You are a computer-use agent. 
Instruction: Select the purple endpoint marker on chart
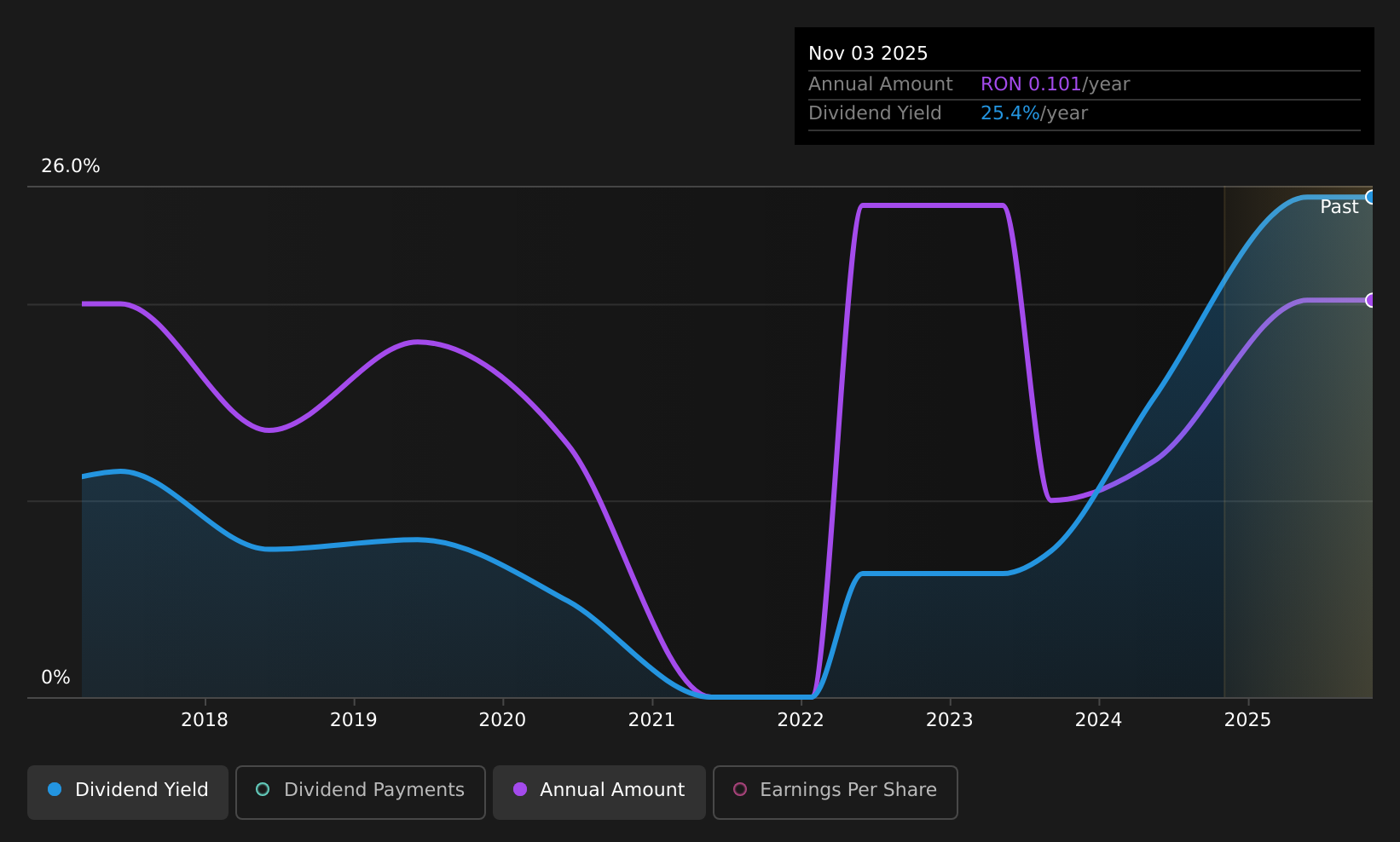tap(1371, 300)
